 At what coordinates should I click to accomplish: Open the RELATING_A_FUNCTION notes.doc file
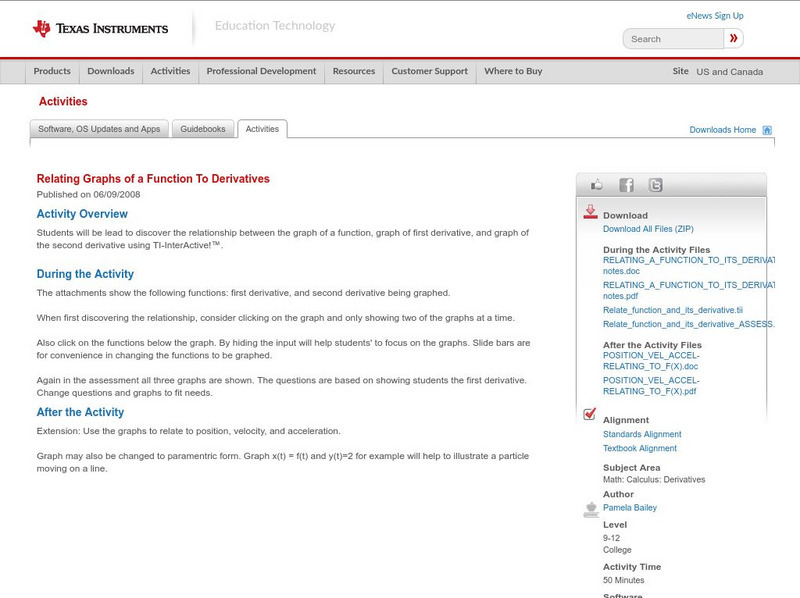click(x=688, y=265)
